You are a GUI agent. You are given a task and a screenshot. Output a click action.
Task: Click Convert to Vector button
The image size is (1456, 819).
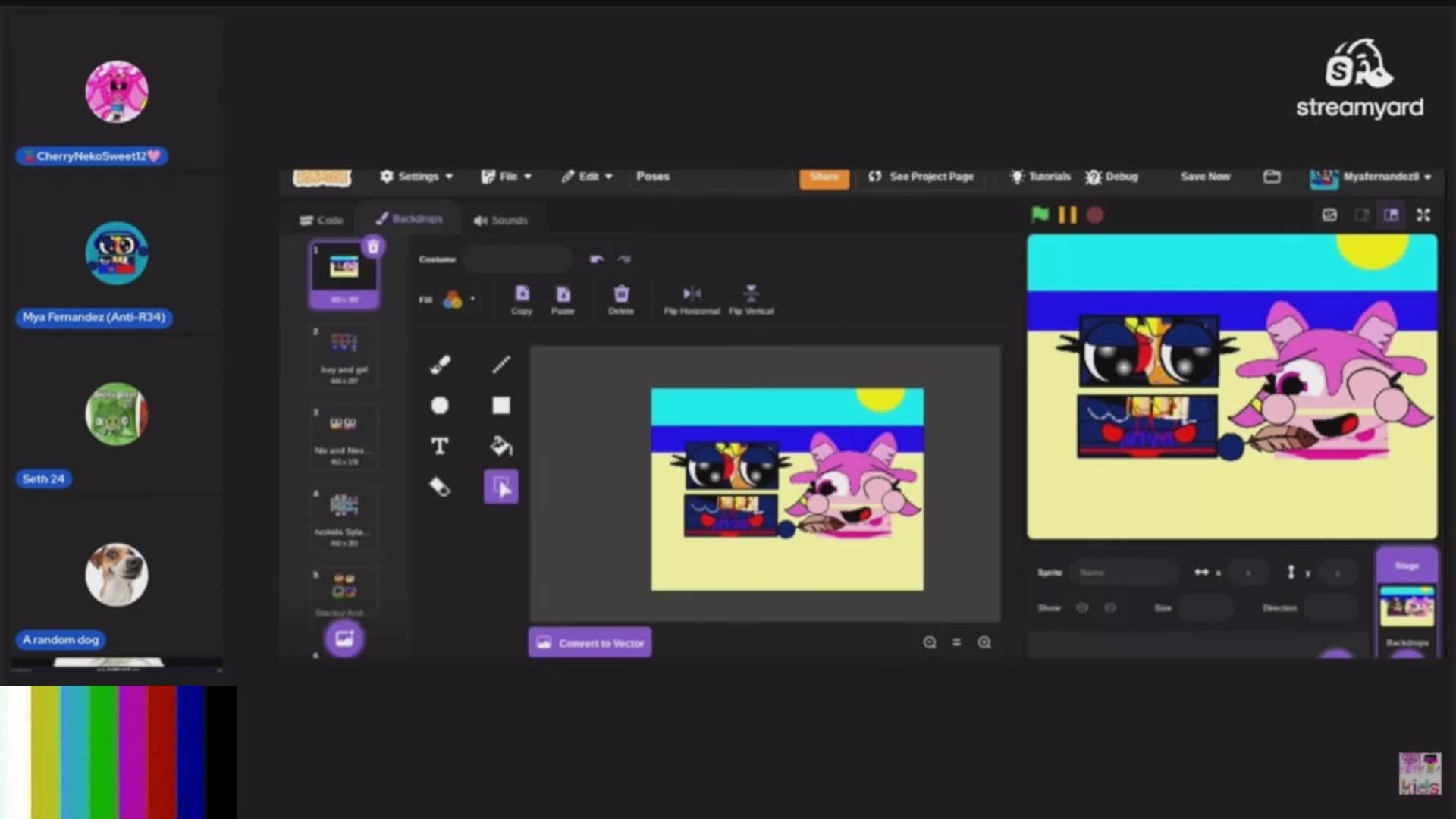click(x=590, y=643)
